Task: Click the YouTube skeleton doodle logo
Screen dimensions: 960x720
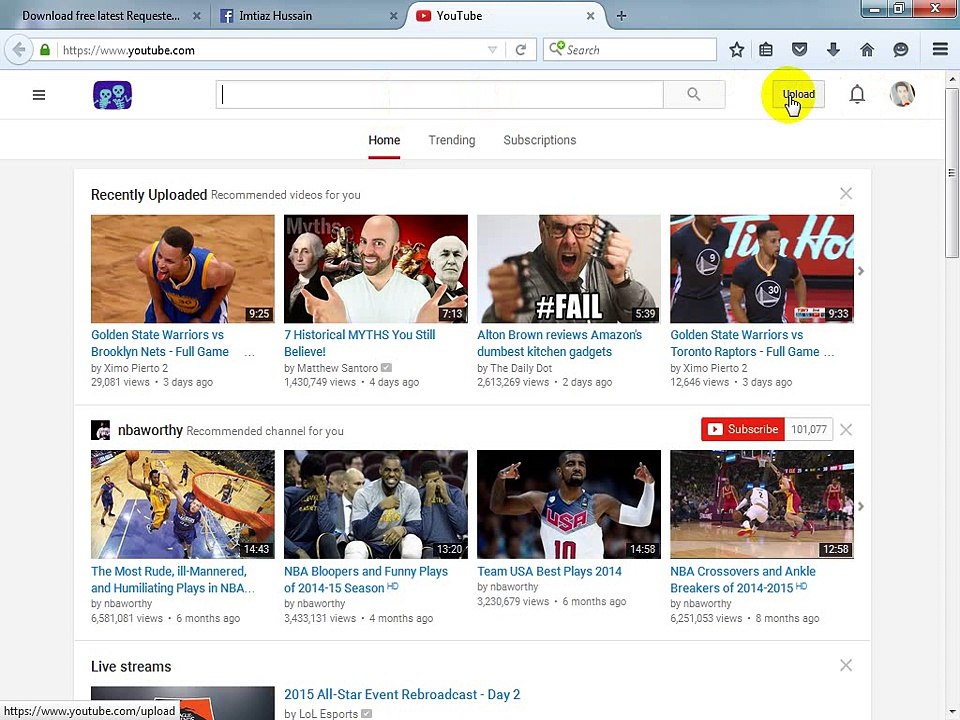Action: tap(113, 95)
